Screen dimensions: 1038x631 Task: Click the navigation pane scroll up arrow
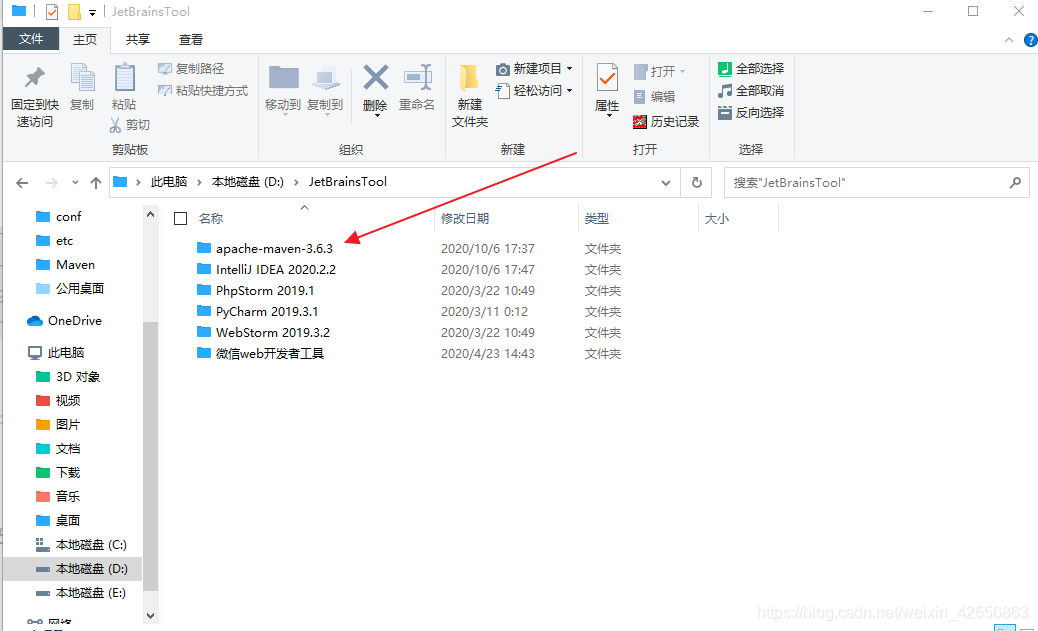(150, 214)
